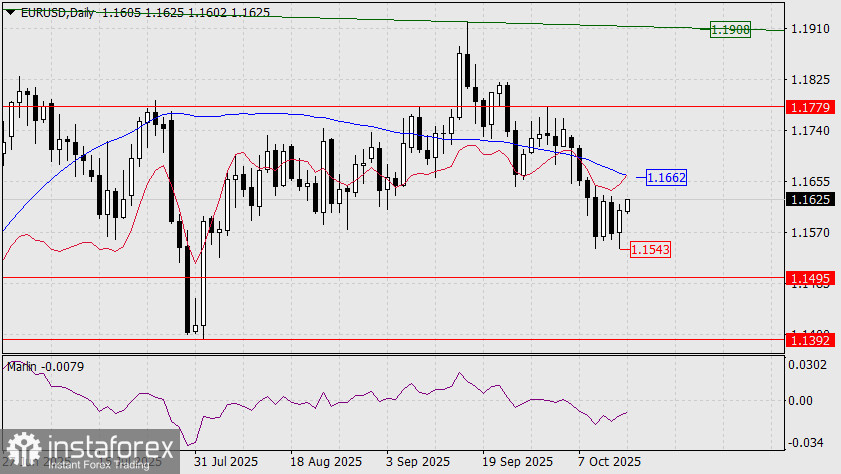This screenshot has width=841, height=474.
Task: Click the EURUSD,Daily chart title text
Action: coord(57,12)
